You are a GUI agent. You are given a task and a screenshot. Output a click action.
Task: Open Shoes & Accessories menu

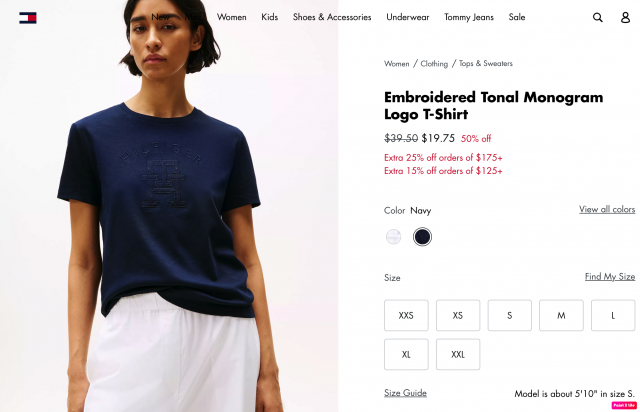point(332,17)
